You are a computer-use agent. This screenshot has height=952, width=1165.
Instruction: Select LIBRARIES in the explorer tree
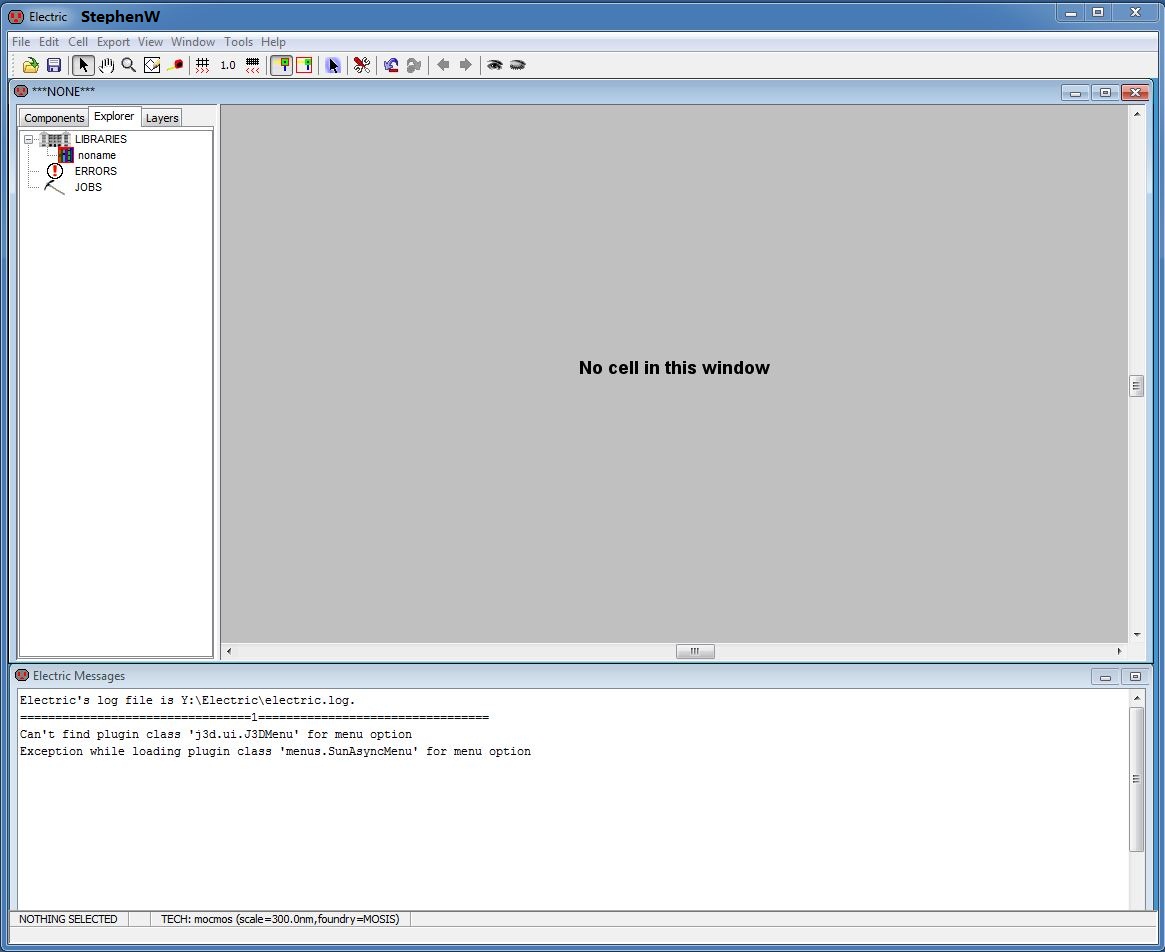tap(101, 139)
